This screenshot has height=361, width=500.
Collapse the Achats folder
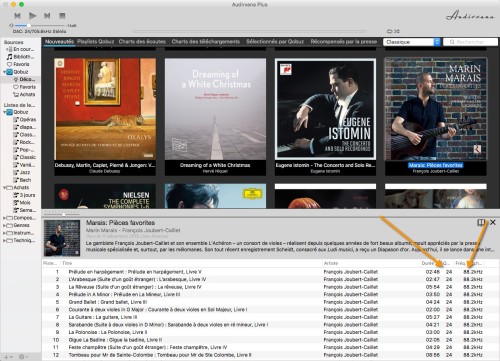[4, 188]
